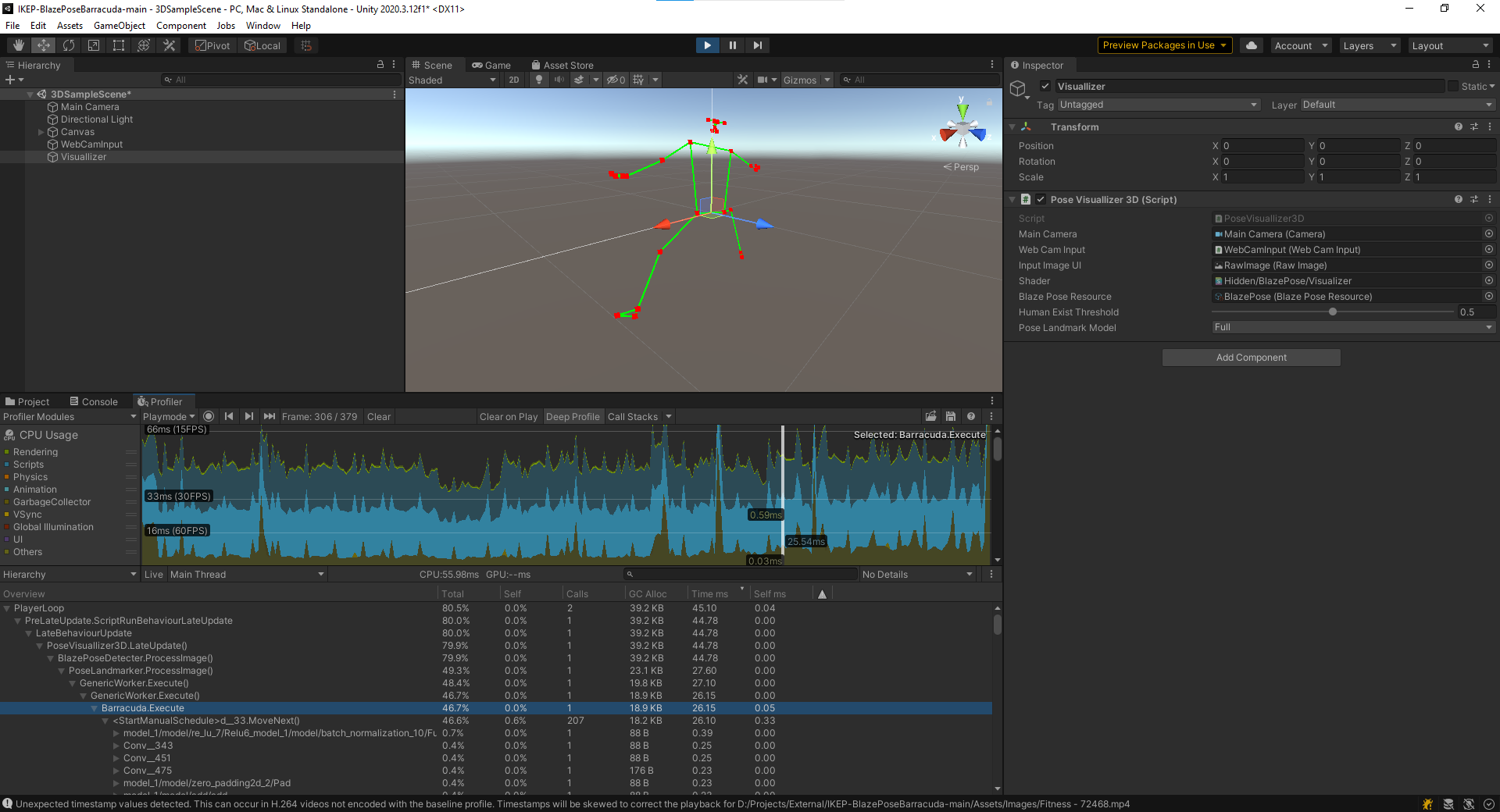Select the Move tool in the toolbar

pyautogui.click(x=43, y=45)
